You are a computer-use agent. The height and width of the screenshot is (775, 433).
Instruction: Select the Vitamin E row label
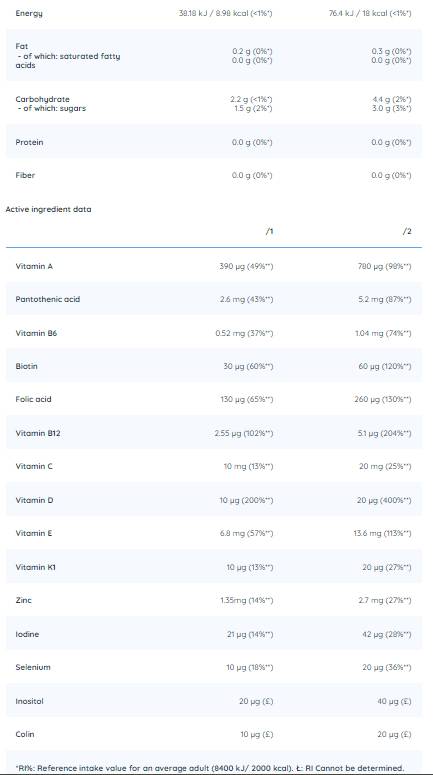[34, 533]
